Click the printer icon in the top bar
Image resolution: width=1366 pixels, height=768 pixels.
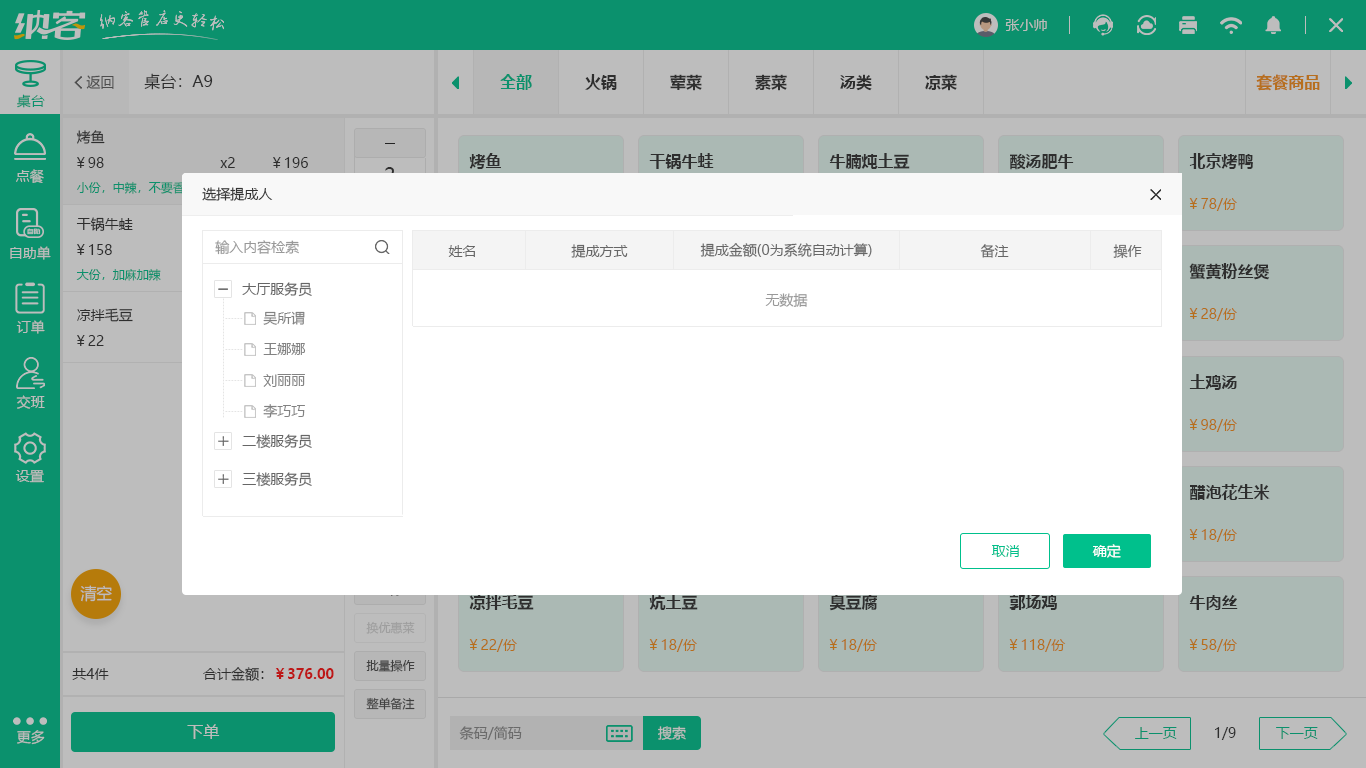point(1188,25)
